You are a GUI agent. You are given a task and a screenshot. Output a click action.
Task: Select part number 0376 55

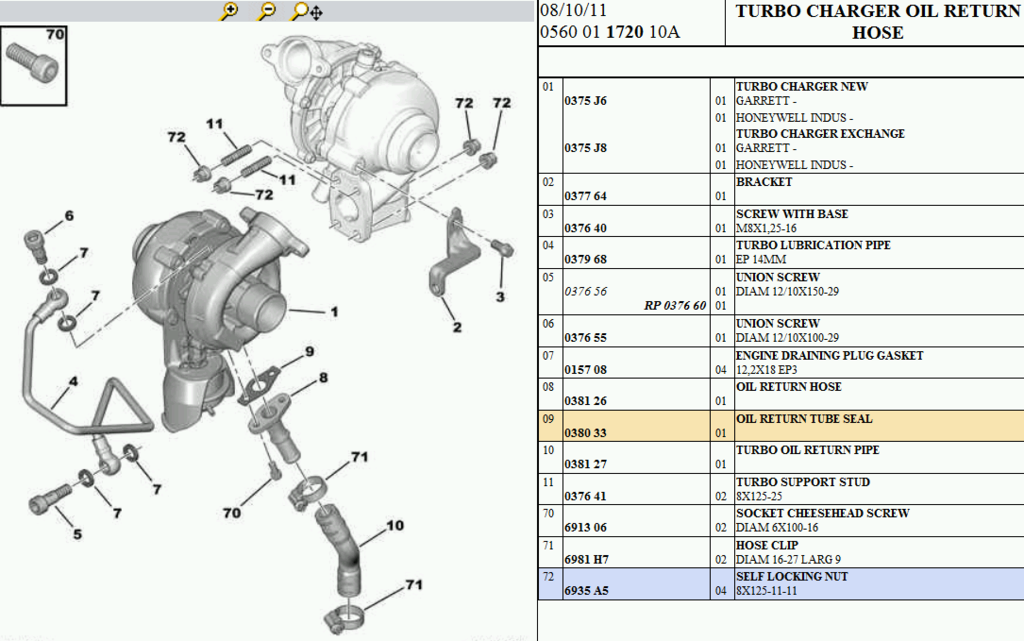[x=586, y=337]
